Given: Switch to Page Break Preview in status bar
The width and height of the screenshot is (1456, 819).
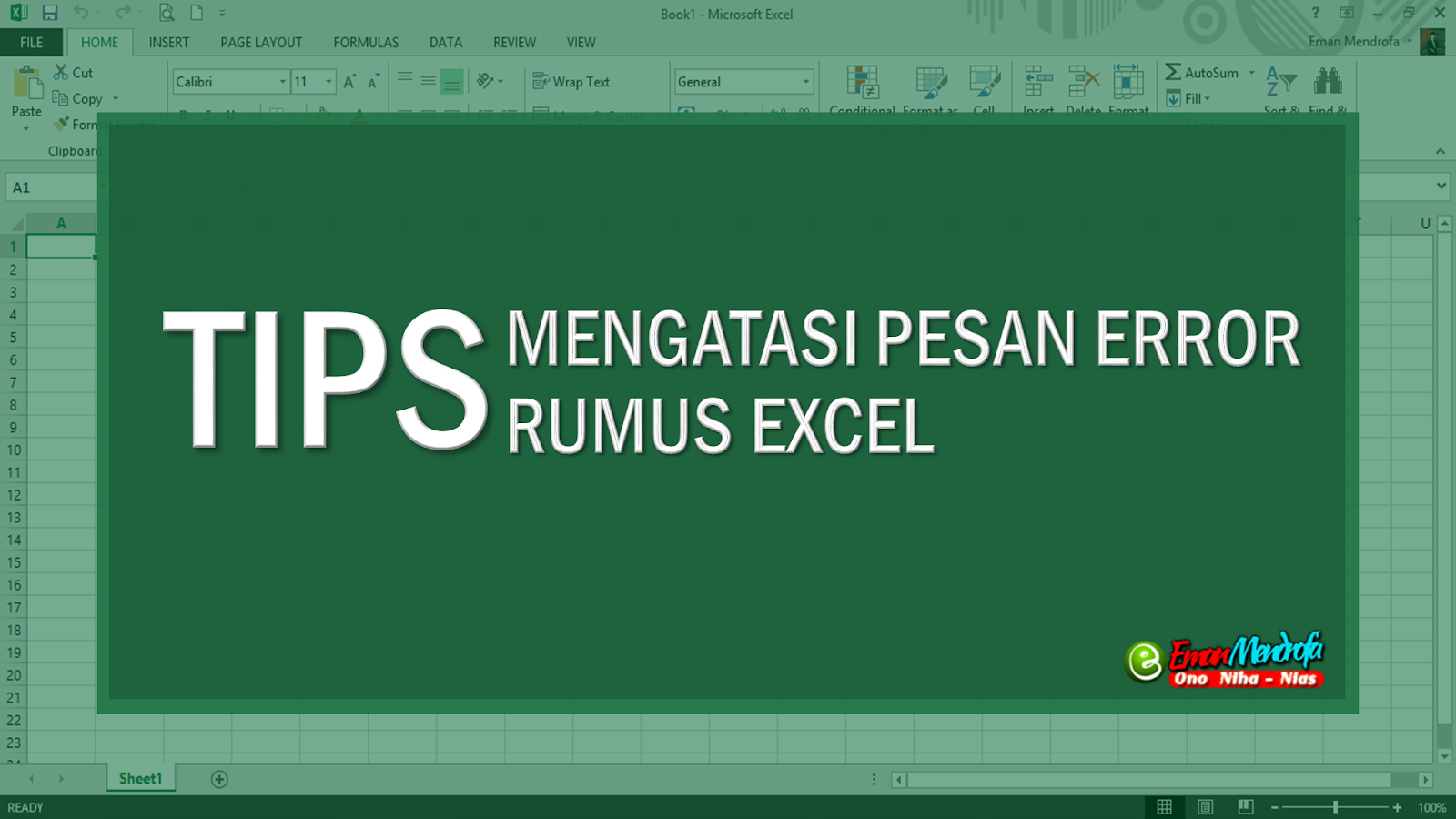Looking at the screenshot, I should click(x=1246, y=807).
